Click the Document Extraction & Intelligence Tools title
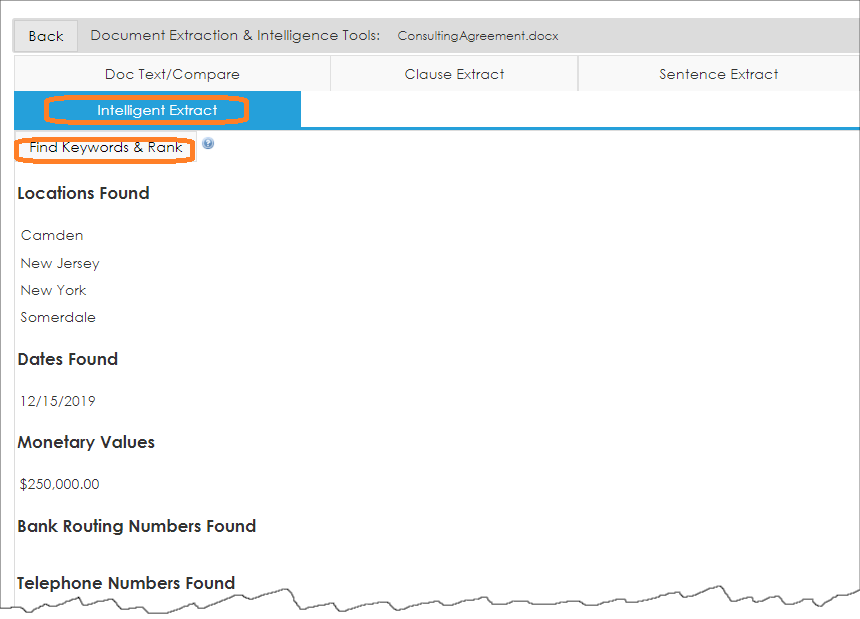Viewport: 860px width, 619px height. coord(235,35)
